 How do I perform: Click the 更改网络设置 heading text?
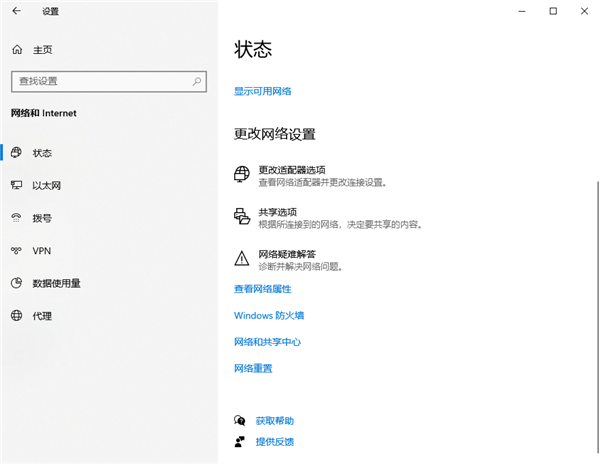(274, 134)
